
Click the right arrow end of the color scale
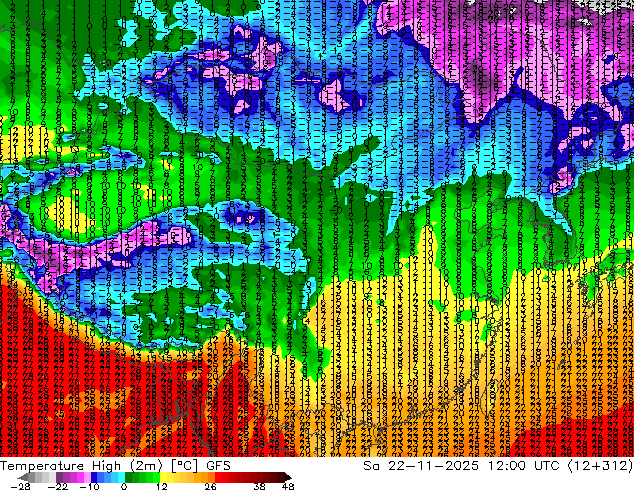coord(288,477)
